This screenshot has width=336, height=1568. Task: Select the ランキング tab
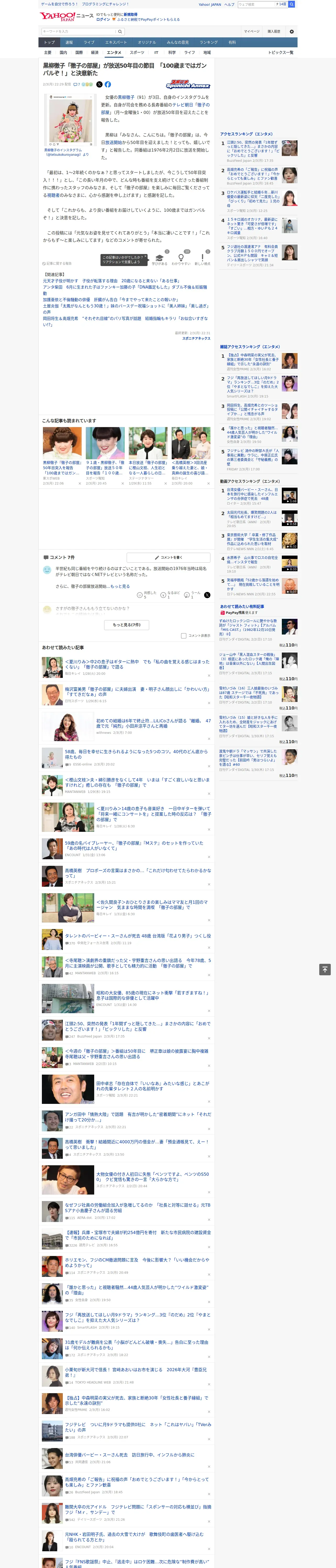click(209, 43)
